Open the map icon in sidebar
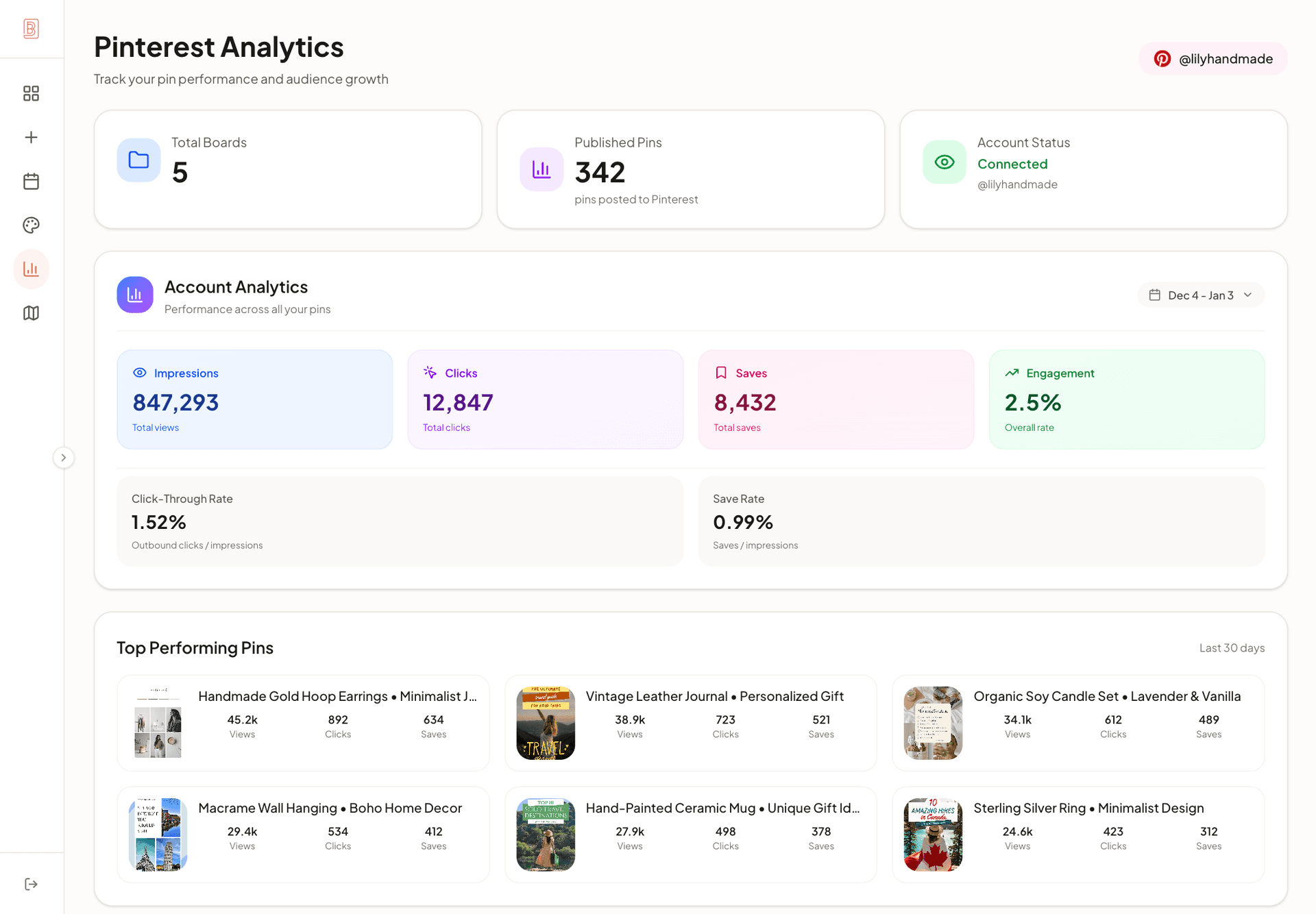 tap(31, 313)
